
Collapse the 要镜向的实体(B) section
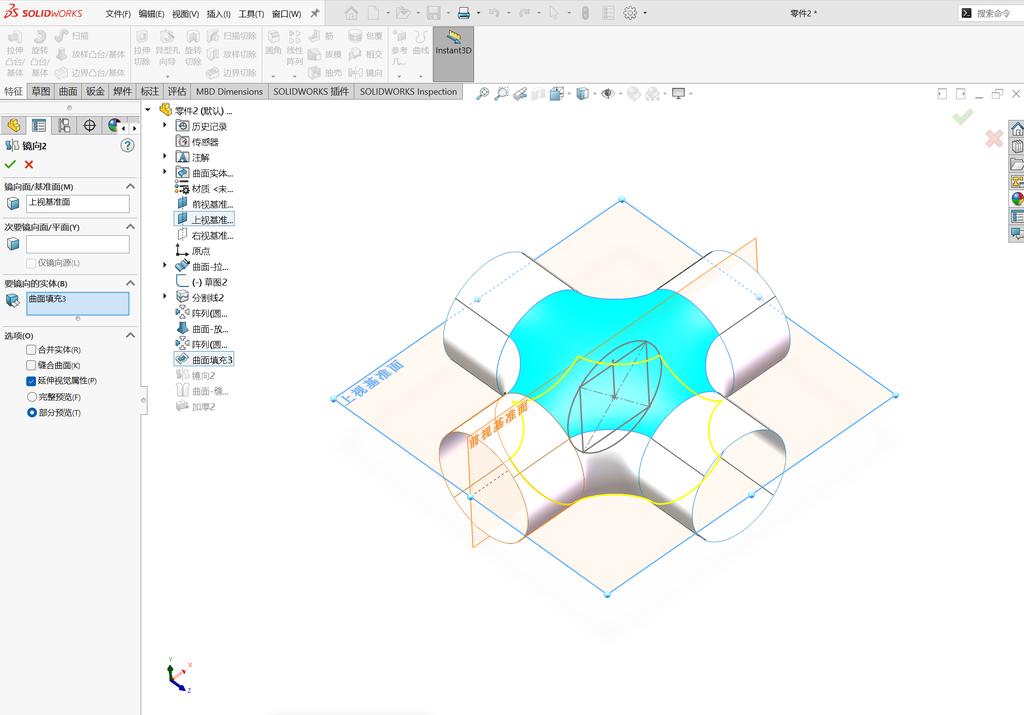(131, 283)
